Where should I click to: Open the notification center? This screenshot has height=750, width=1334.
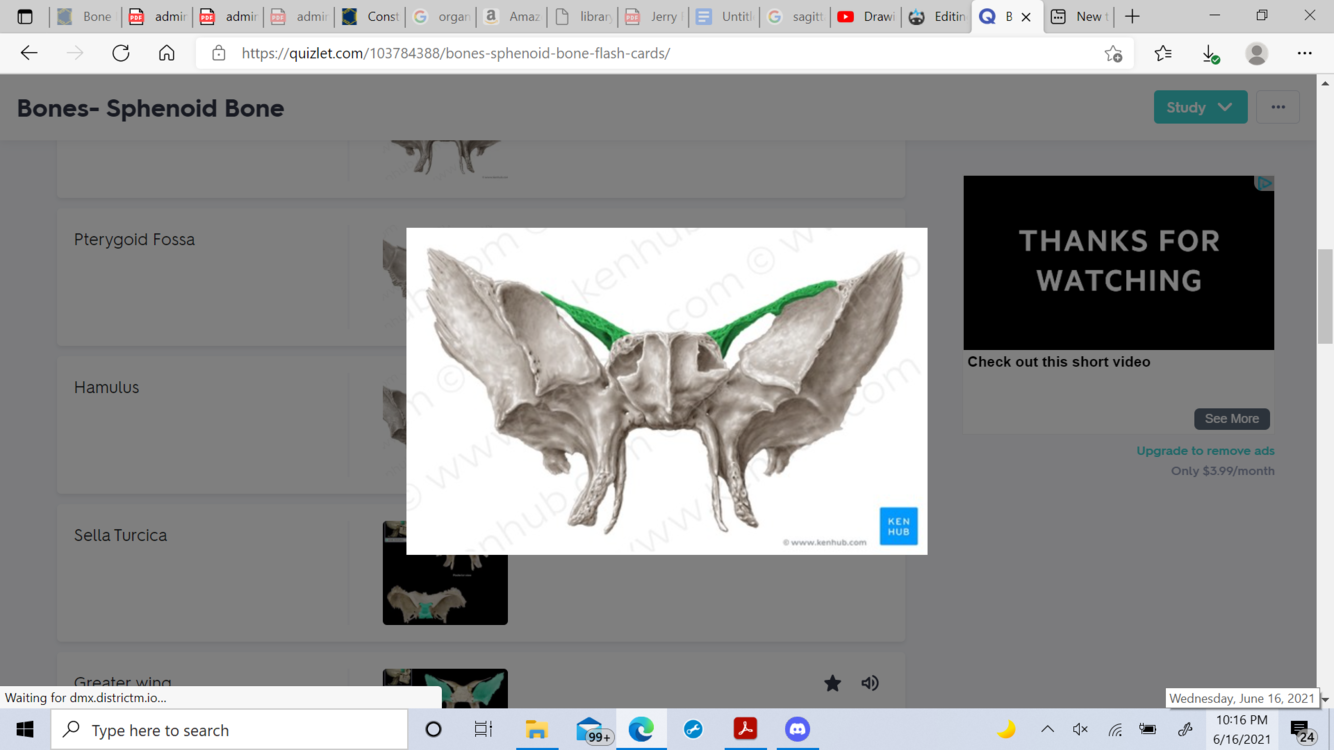point(1301,730)
